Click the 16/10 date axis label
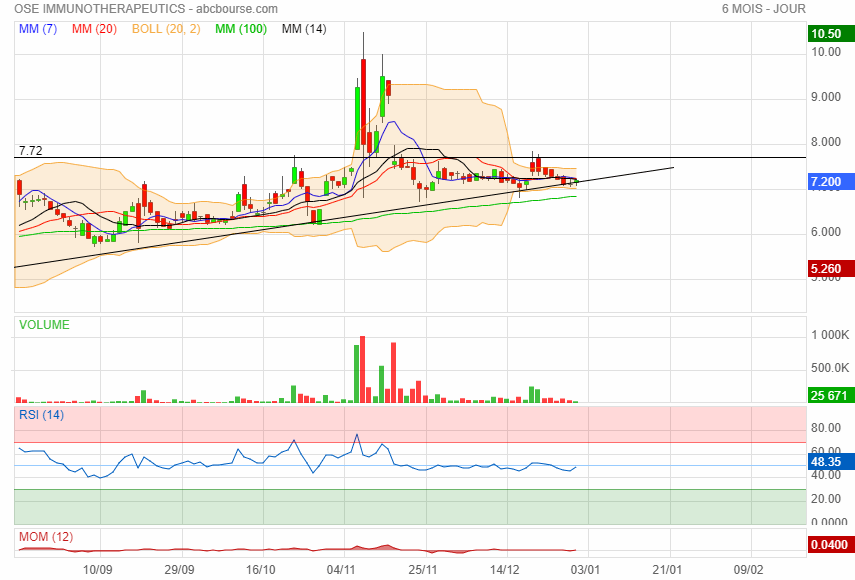Viewport: 855px width, 580px height. pyautogui.click(x=261, y=570)
